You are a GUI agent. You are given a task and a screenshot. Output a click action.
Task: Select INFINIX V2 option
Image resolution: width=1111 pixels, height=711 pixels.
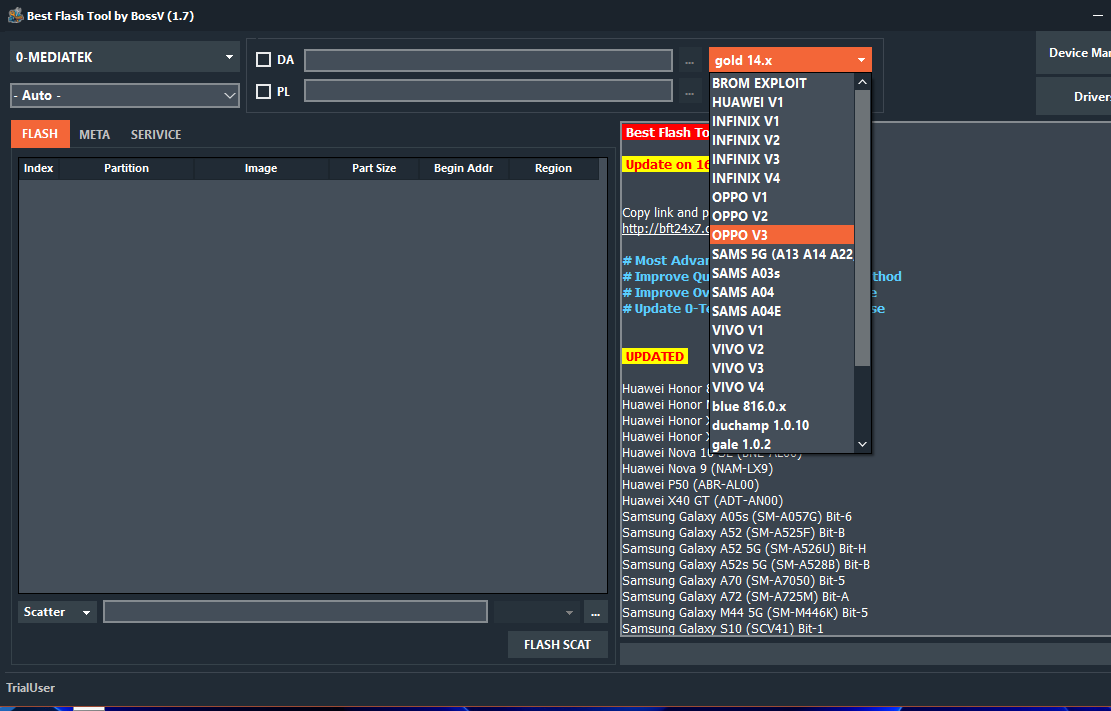point(782,140)
